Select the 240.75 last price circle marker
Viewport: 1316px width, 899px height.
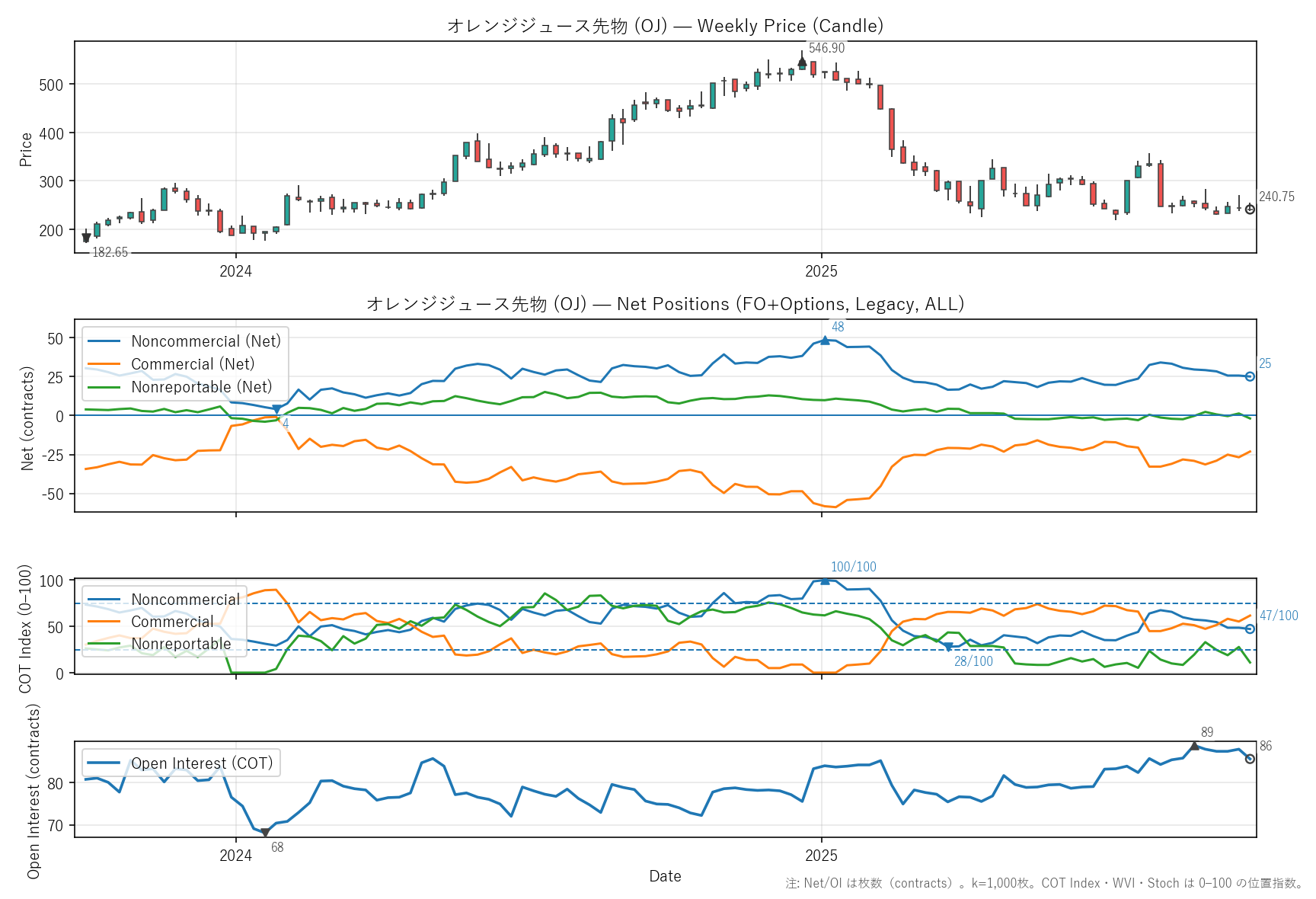point(1250,210)
